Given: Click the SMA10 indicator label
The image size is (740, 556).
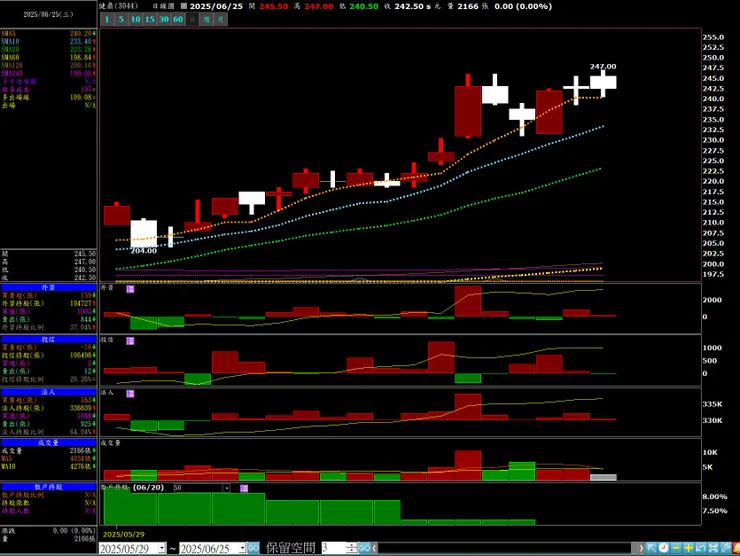Looking at the screenshot, I should pos(10,42).
